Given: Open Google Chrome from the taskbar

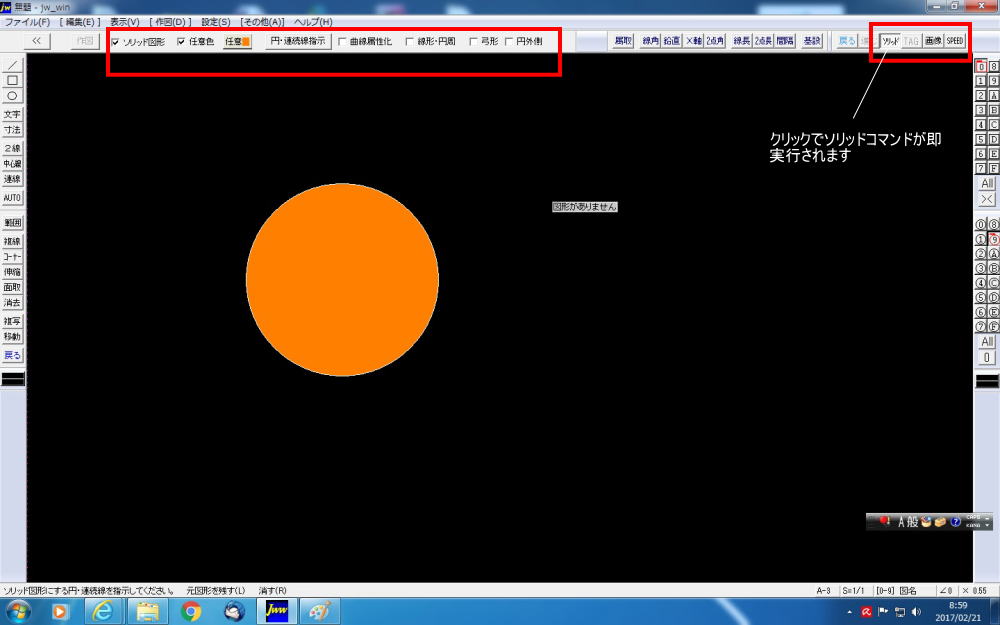Looking at the screenshot, I should click(191, 612).
